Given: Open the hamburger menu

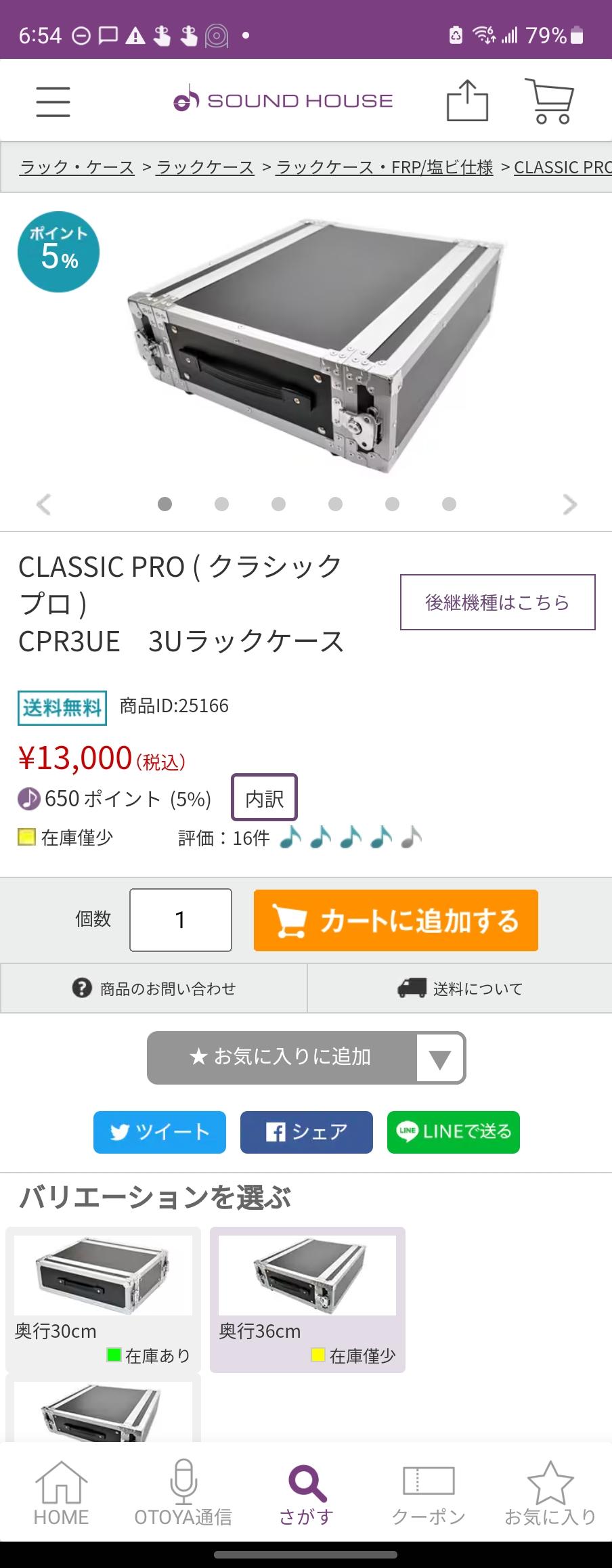Looking at the screenshot, I should pyautogui.click(x=53, y=102).
